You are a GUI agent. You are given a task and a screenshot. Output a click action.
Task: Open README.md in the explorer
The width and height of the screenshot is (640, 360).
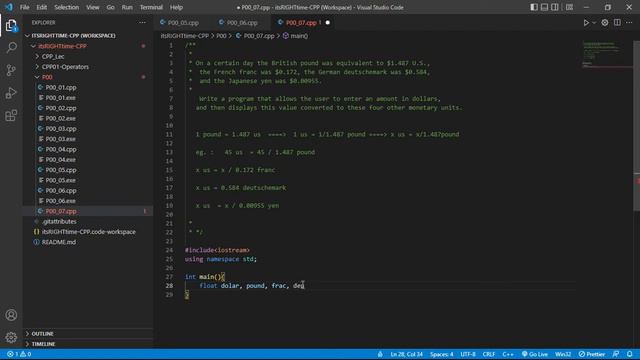[x=88, y=242]
